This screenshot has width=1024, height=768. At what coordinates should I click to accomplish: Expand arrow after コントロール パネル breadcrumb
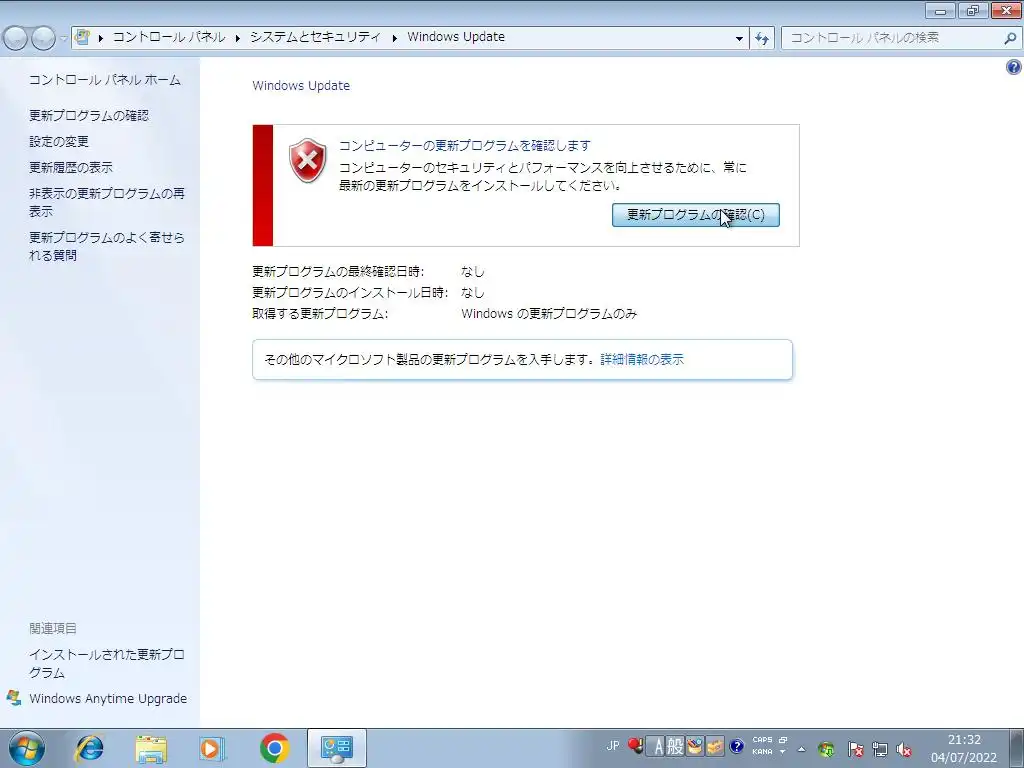[238, 38]
